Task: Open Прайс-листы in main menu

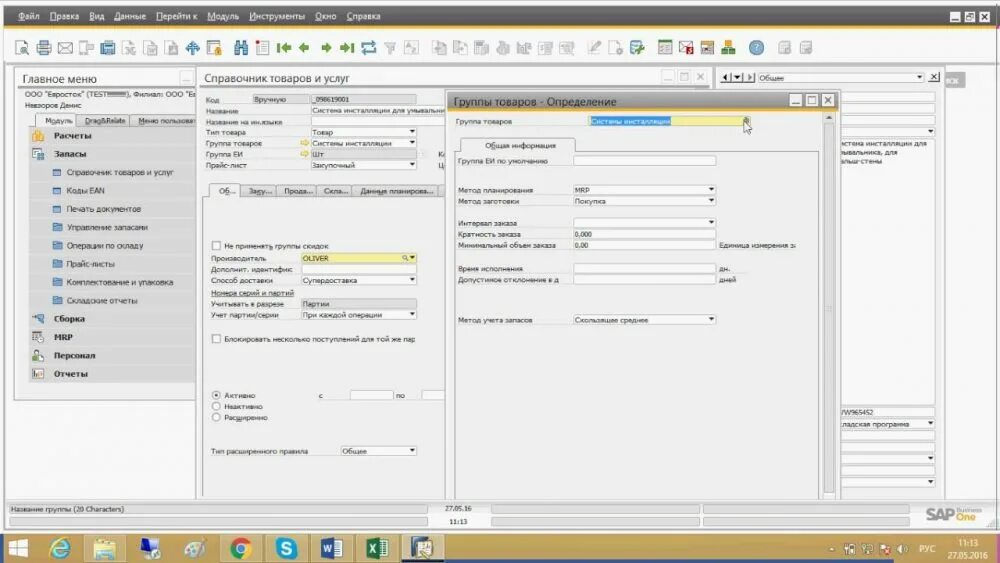Action: coord(91,263)
